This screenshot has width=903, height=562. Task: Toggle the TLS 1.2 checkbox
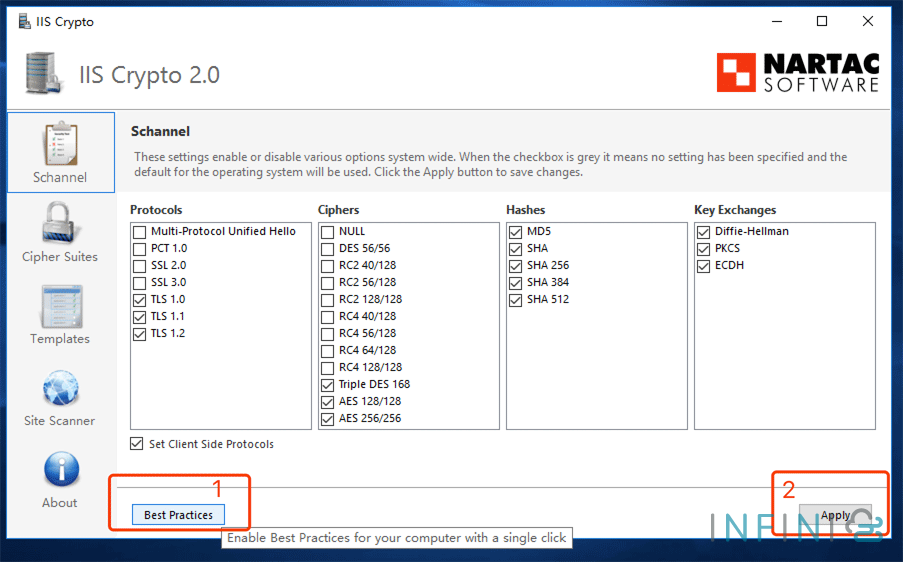point(139,334)
